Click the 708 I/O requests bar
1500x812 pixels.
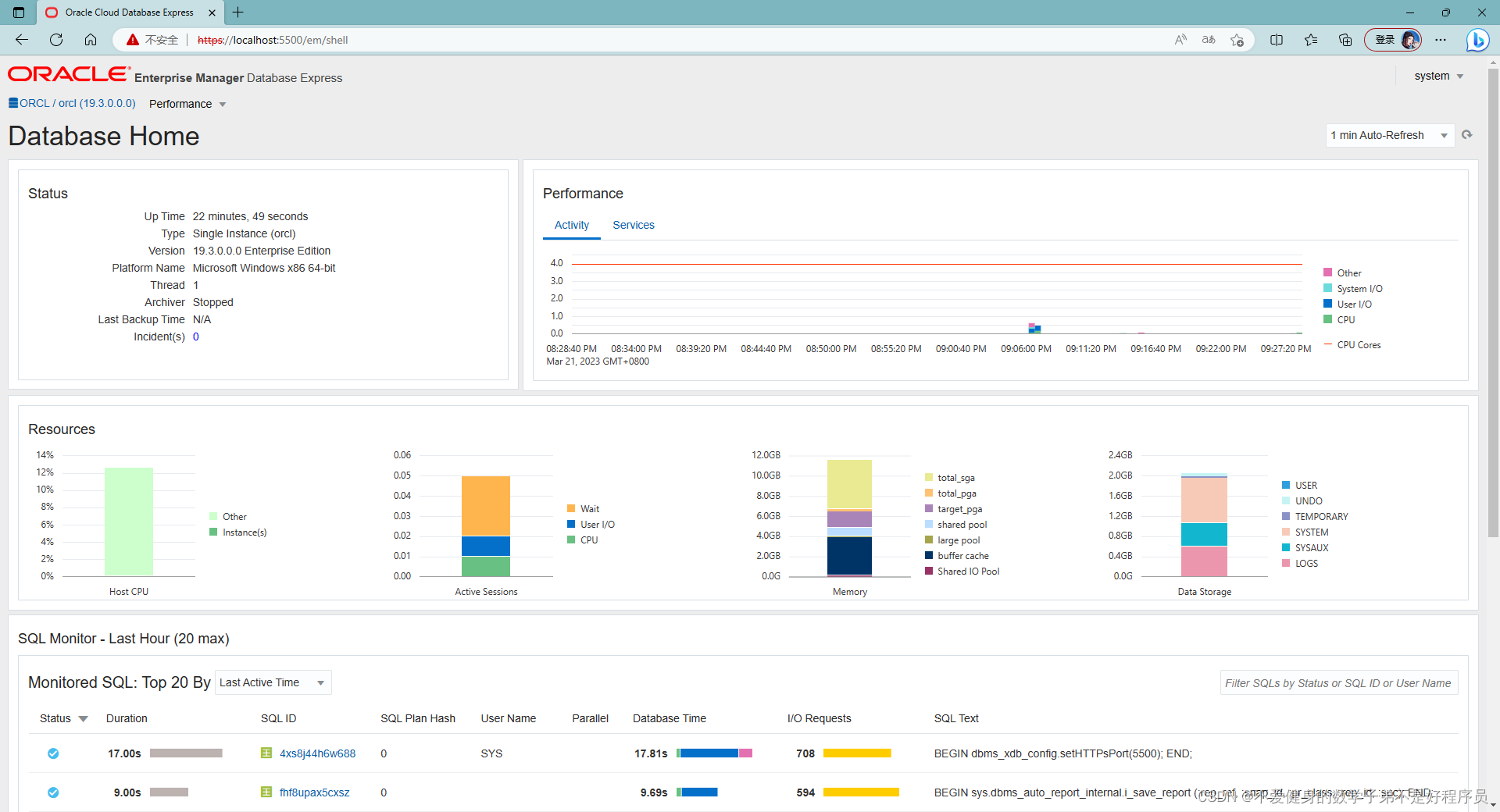coord(857,753)
